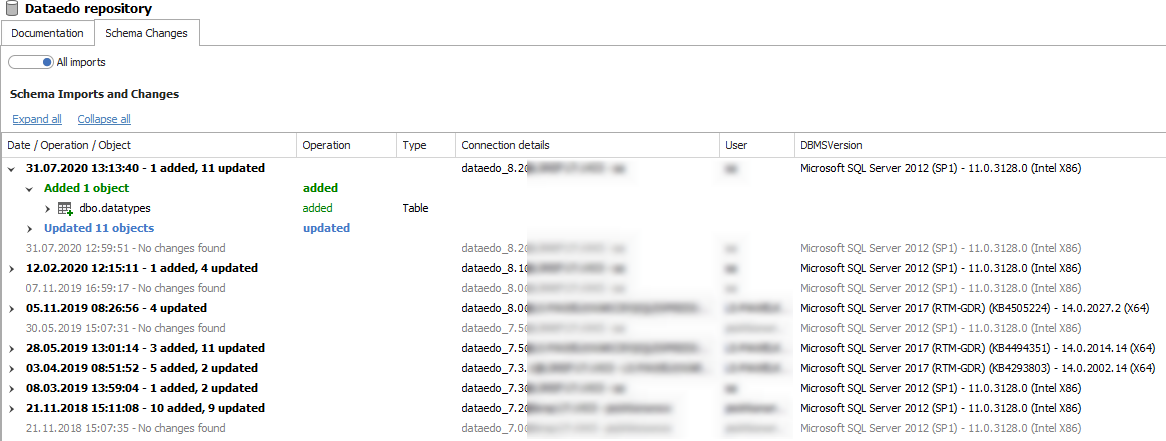Screen dimensions: 1166x441
Task: Expand the 05.11.2019 08:26:56 import
Action: pyautogui.click(x=12, y=308)
